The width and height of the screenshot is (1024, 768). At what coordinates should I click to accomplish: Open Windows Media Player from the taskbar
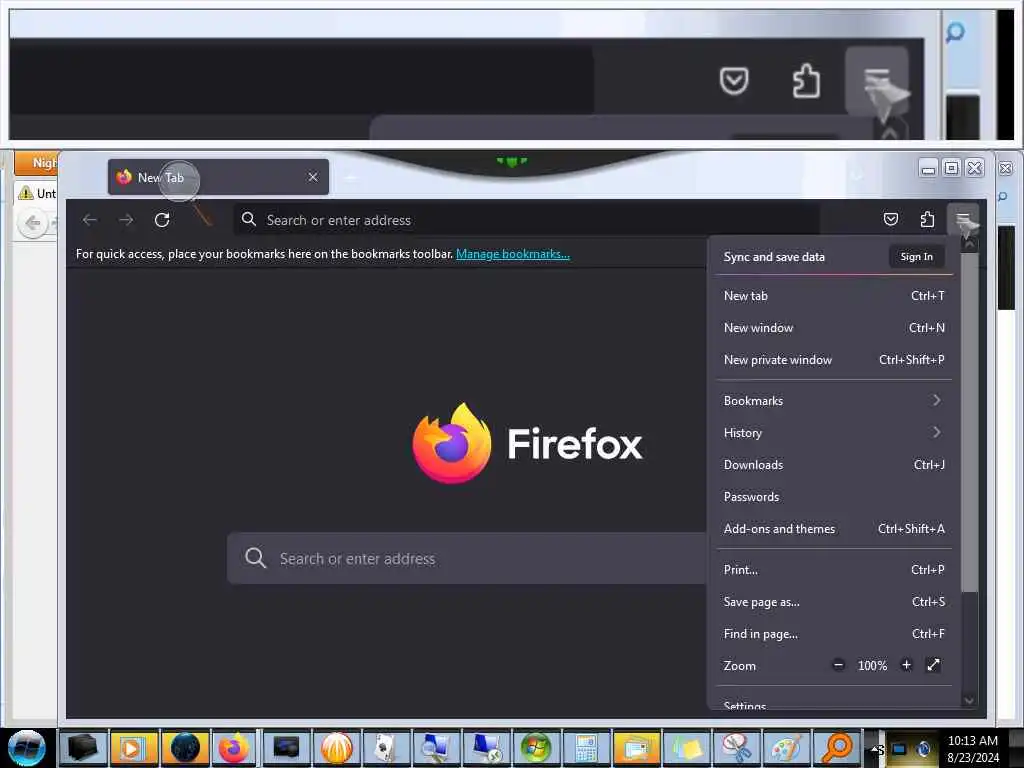[133, 748]
